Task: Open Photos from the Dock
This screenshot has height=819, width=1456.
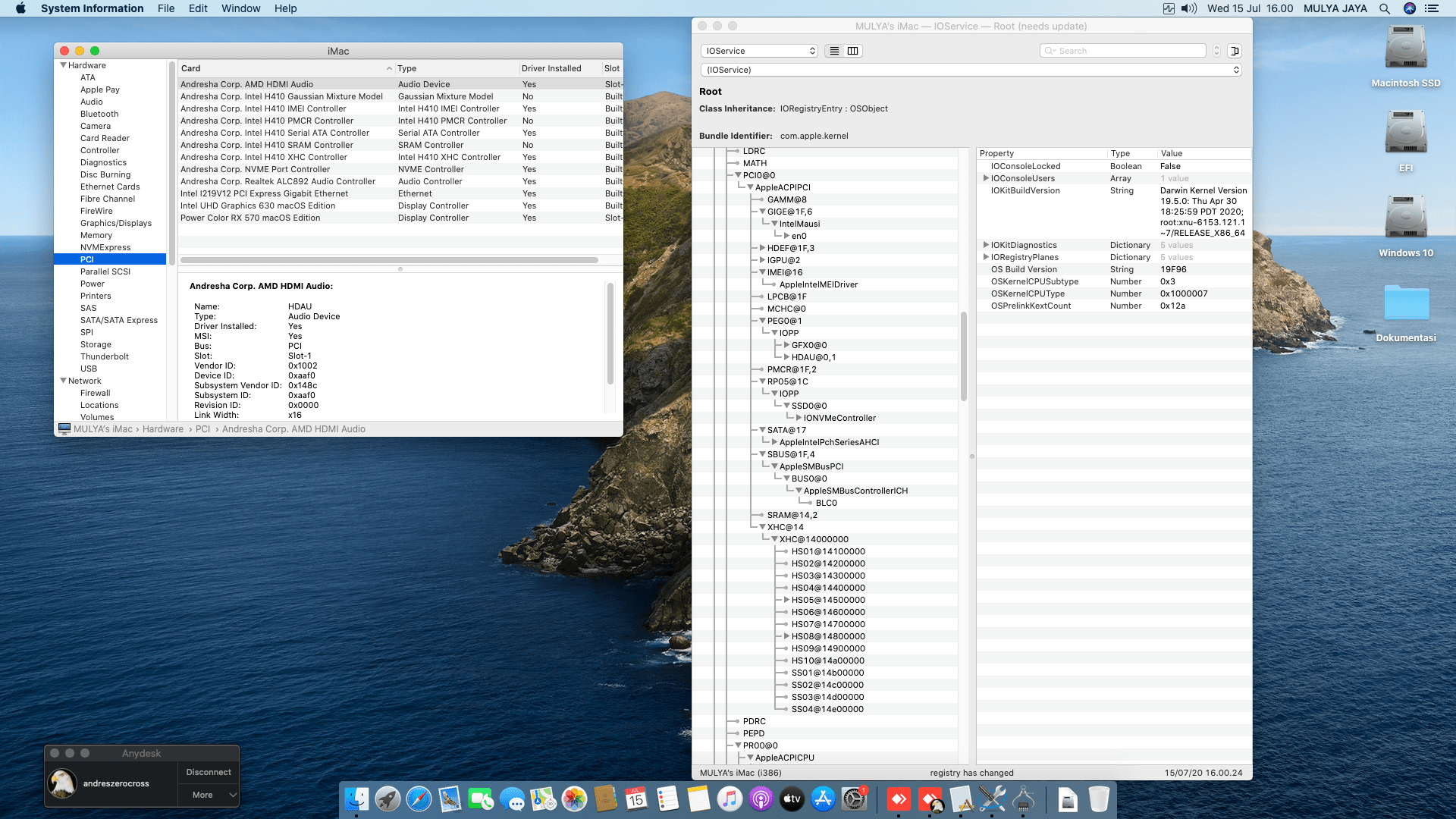Action: [574, 799]
